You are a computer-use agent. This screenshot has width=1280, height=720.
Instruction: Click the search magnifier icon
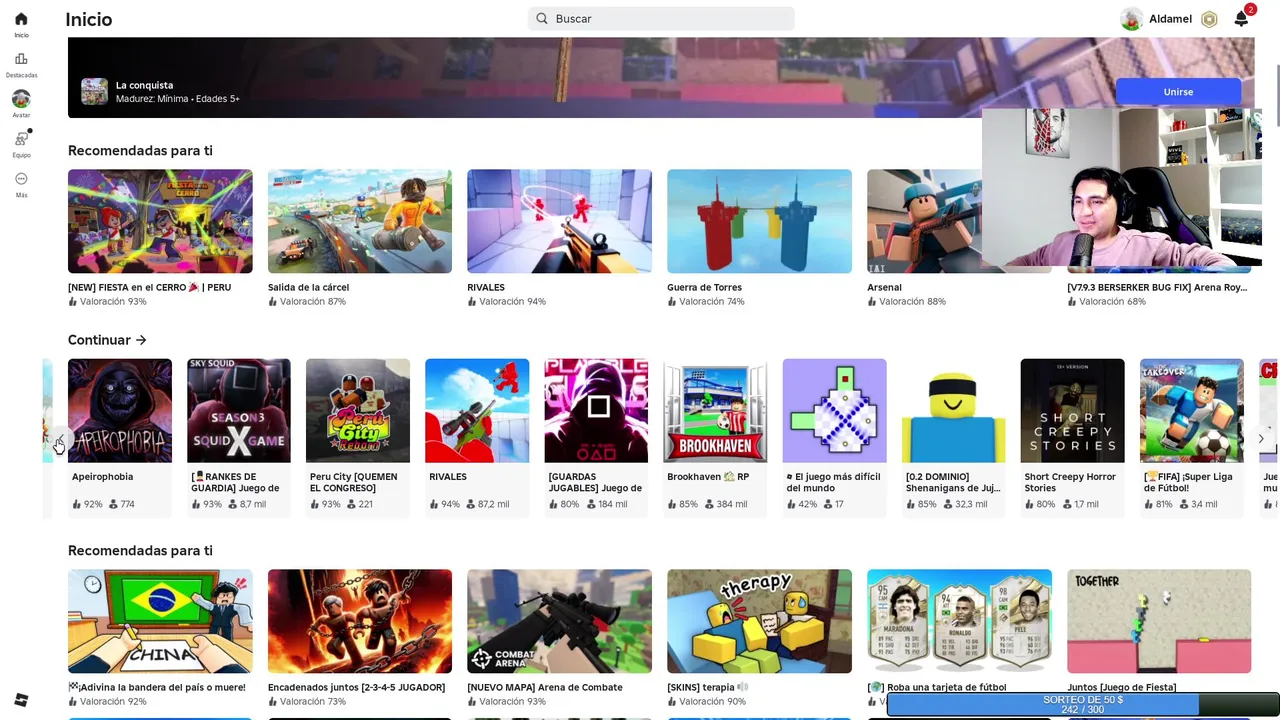coord(542,18)
